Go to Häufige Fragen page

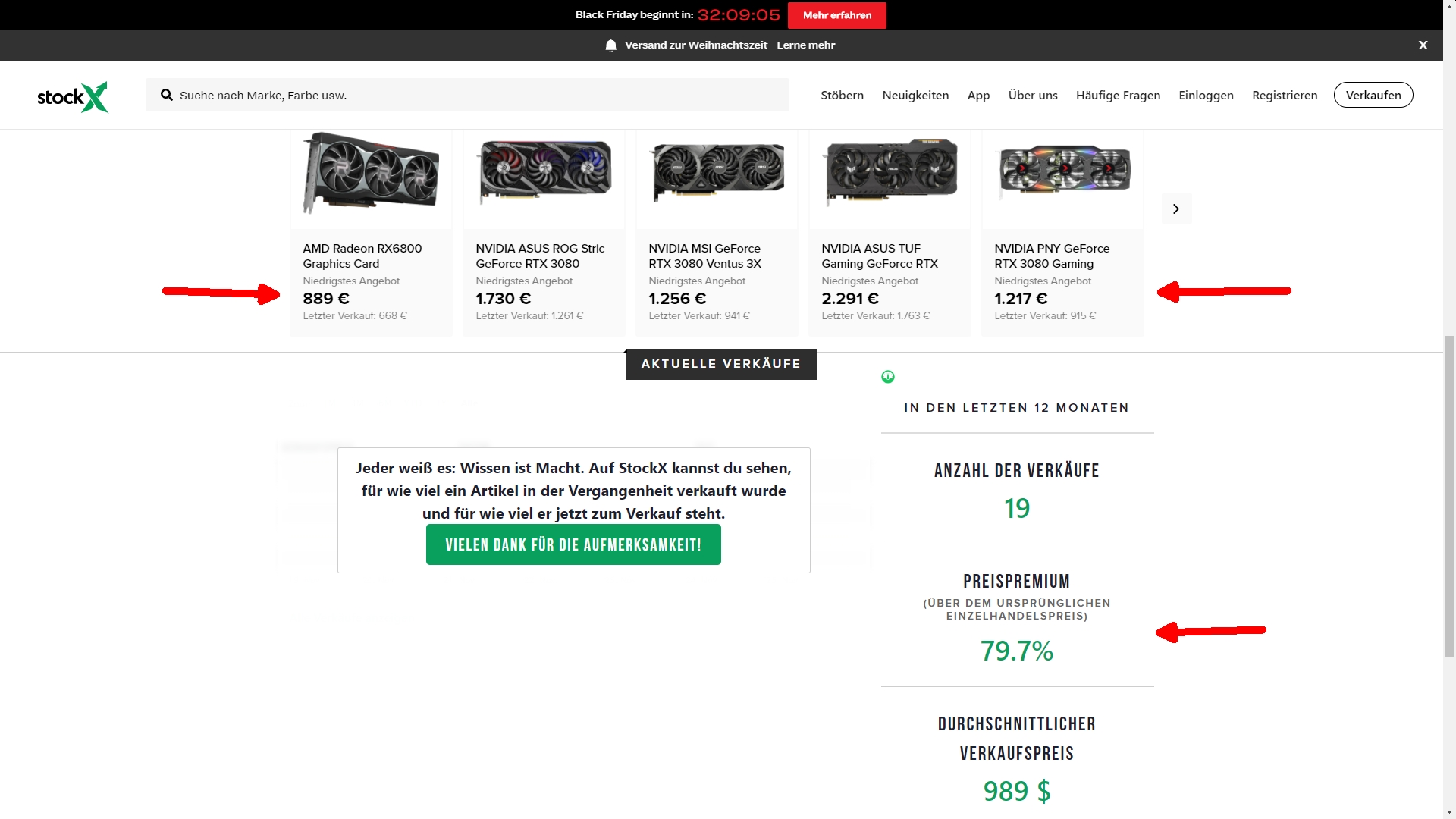click(1118, 95)
